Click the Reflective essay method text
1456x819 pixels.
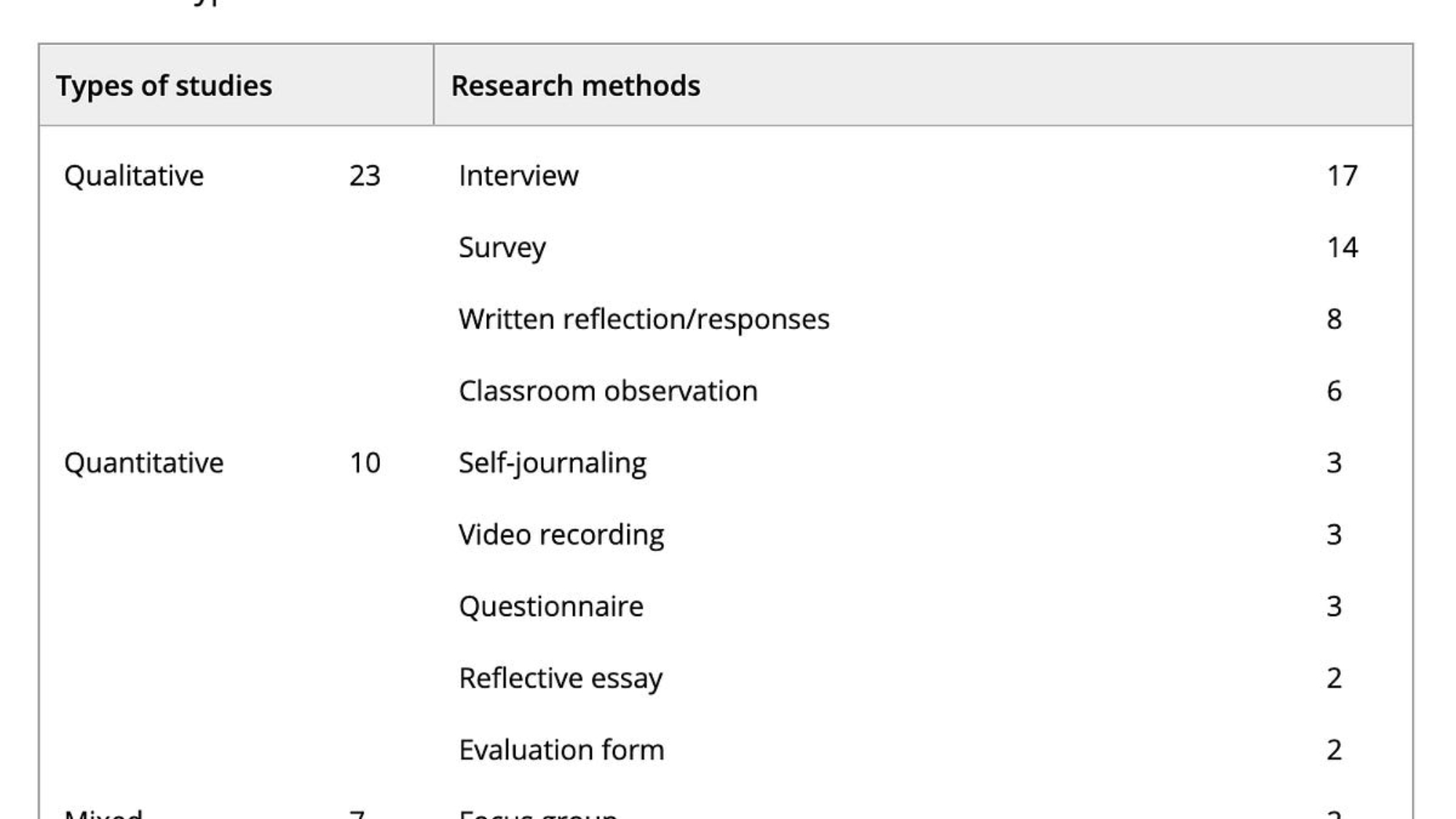click(560, 678)
